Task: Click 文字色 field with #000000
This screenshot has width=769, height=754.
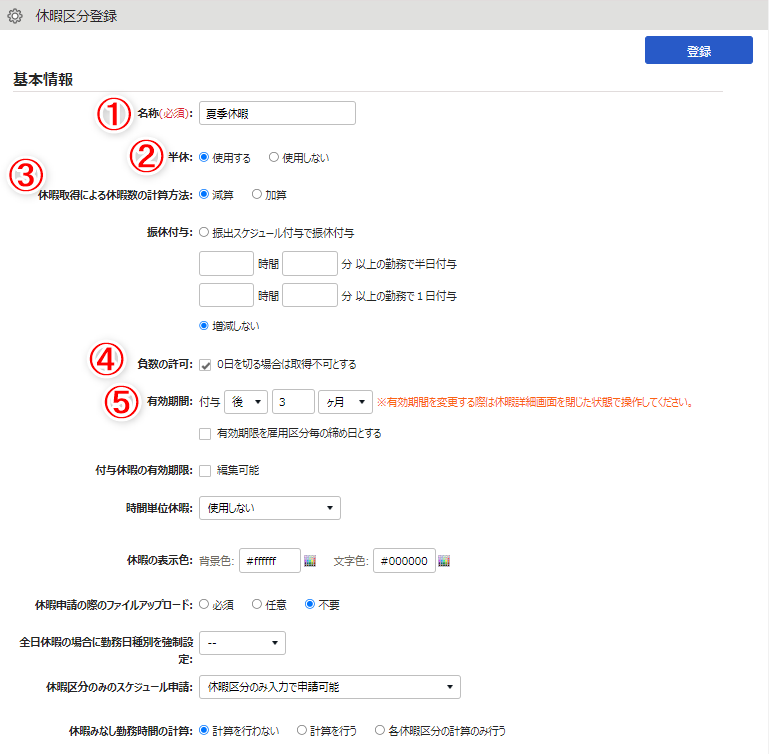Action: [x=404, y=561]
